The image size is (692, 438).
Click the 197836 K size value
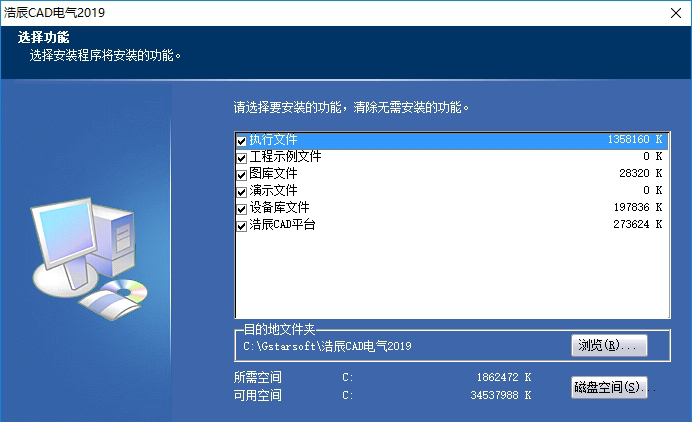point(638,207)
